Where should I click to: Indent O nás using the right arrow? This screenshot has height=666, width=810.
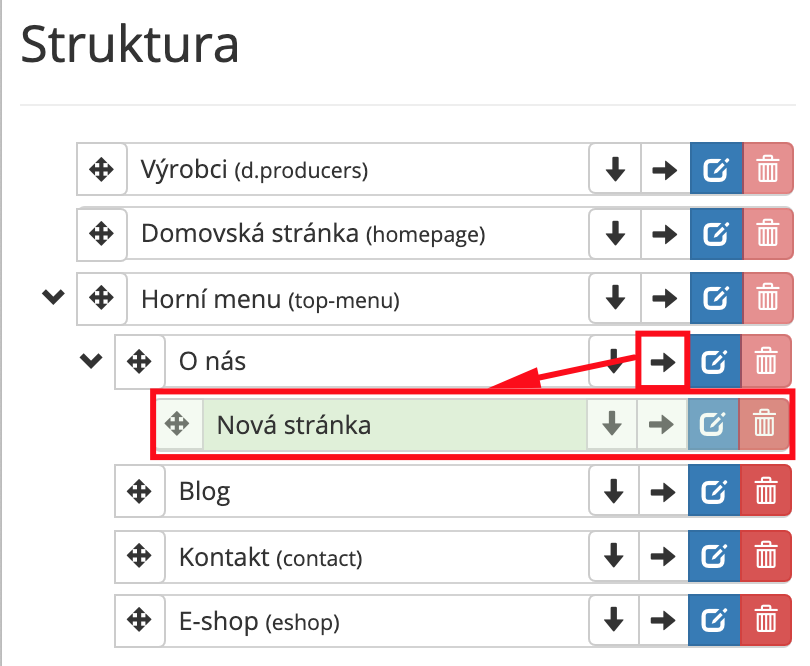click(x=663, y=361)
